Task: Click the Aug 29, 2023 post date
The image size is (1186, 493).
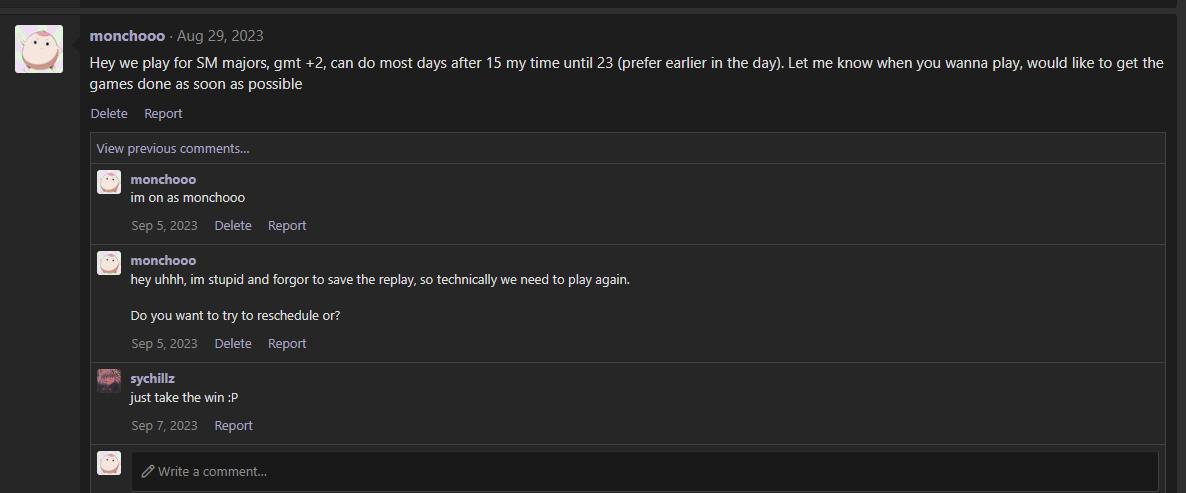Action: pos(220,36)
